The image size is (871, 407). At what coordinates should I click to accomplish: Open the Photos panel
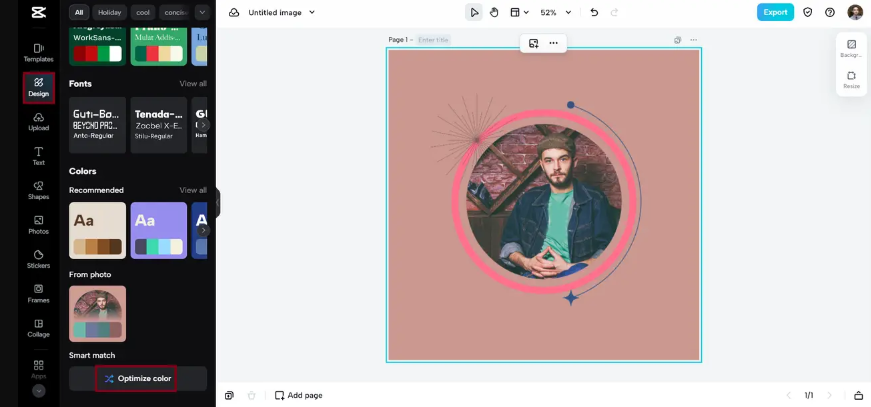[x=38, y=225]
